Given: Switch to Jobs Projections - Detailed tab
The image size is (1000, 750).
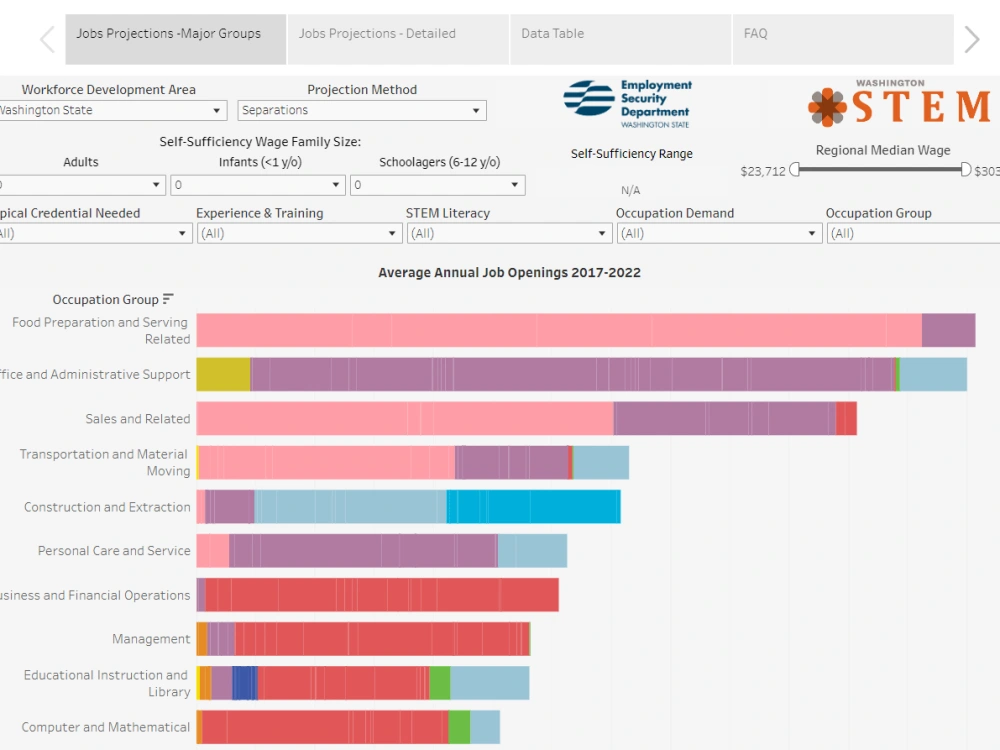Looking at the screenshot, I should click(398, 40).
